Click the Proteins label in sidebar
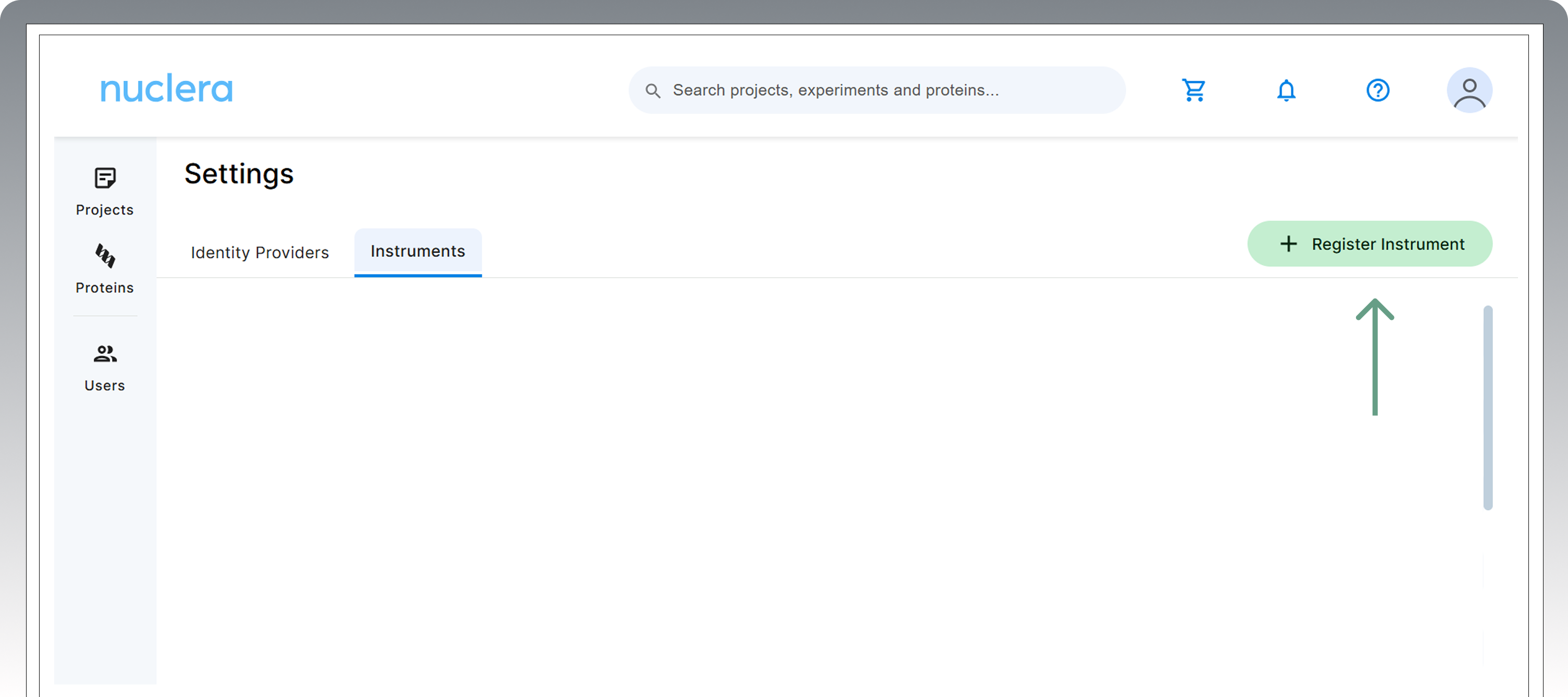Viewport: 1568px width, 697px height. [105, 288]
